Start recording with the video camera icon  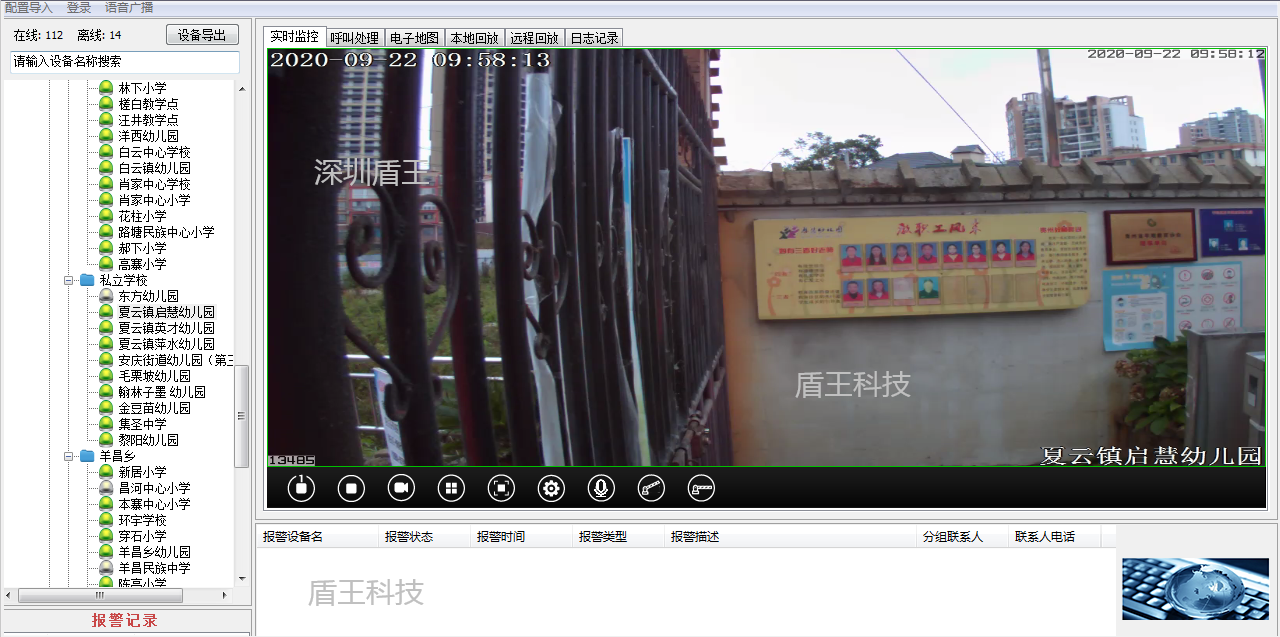tap(401, 488)
